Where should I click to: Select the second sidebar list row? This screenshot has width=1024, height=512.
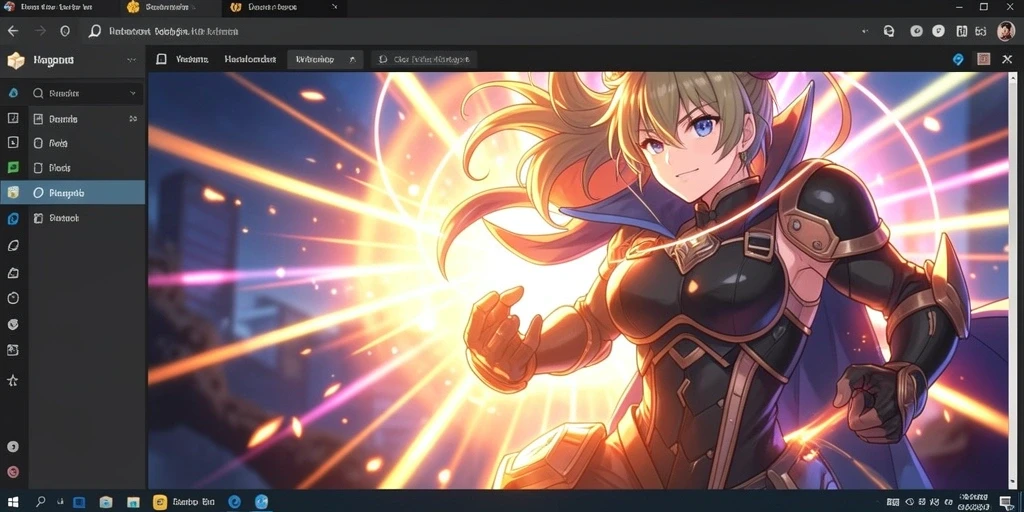point(86,143)
